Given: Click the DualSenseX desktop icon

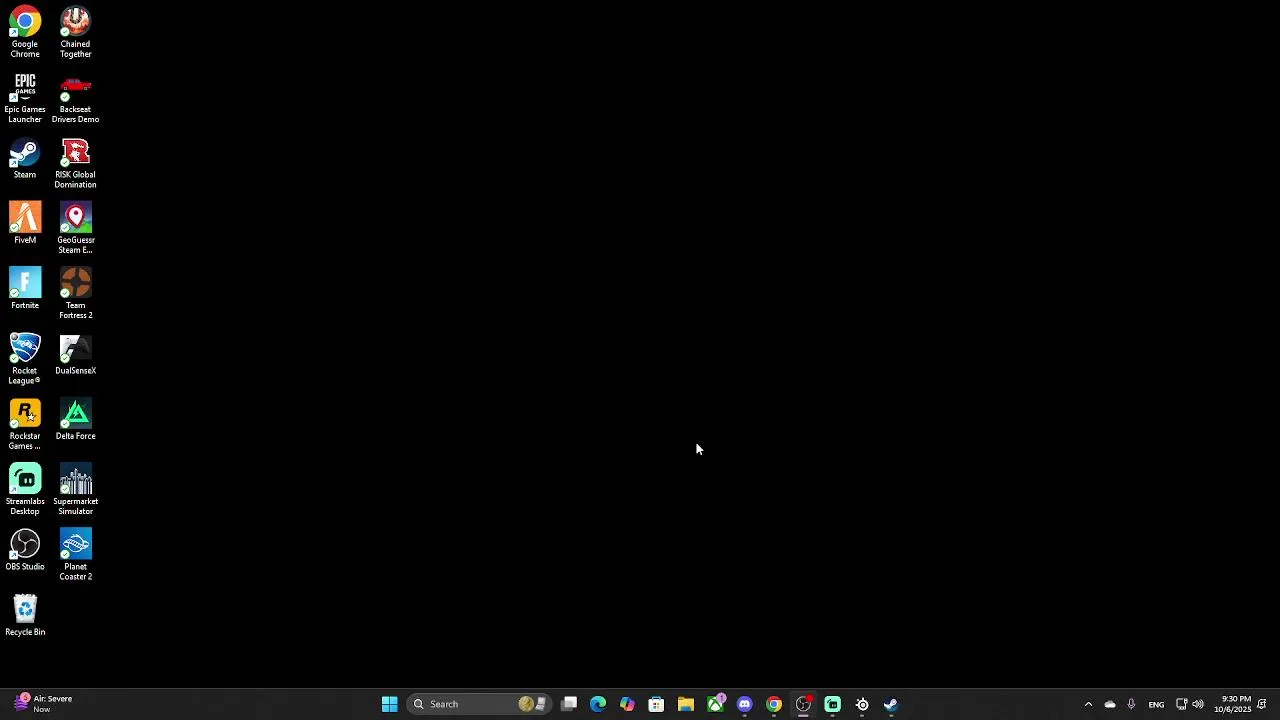Looking at the screenshot, I should click(75, 355).
